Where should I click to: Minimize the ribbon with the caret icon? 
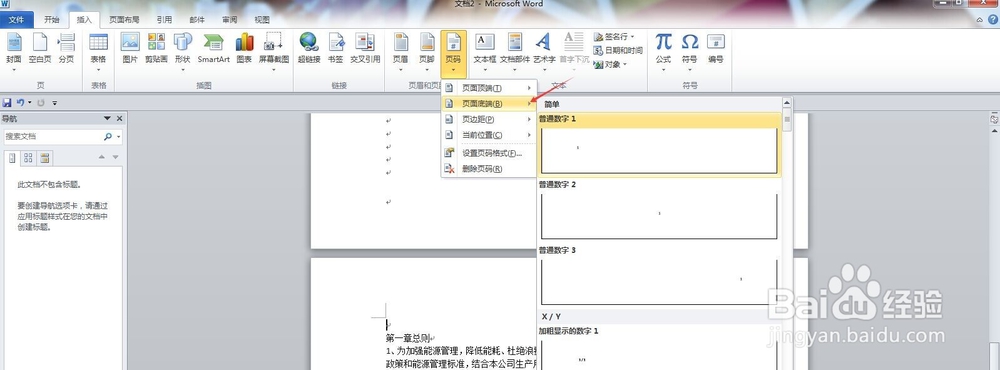pos(980,20)
